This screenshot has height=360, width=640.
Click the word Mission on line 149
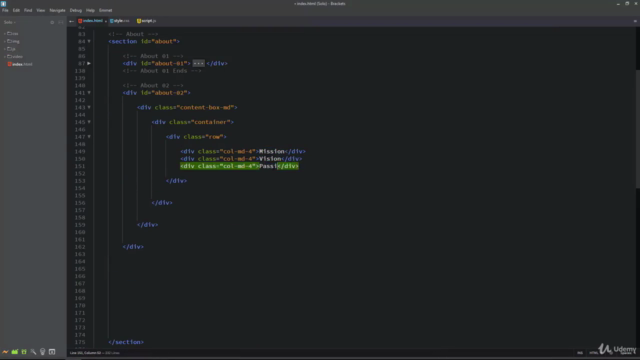tap(272, 151)
